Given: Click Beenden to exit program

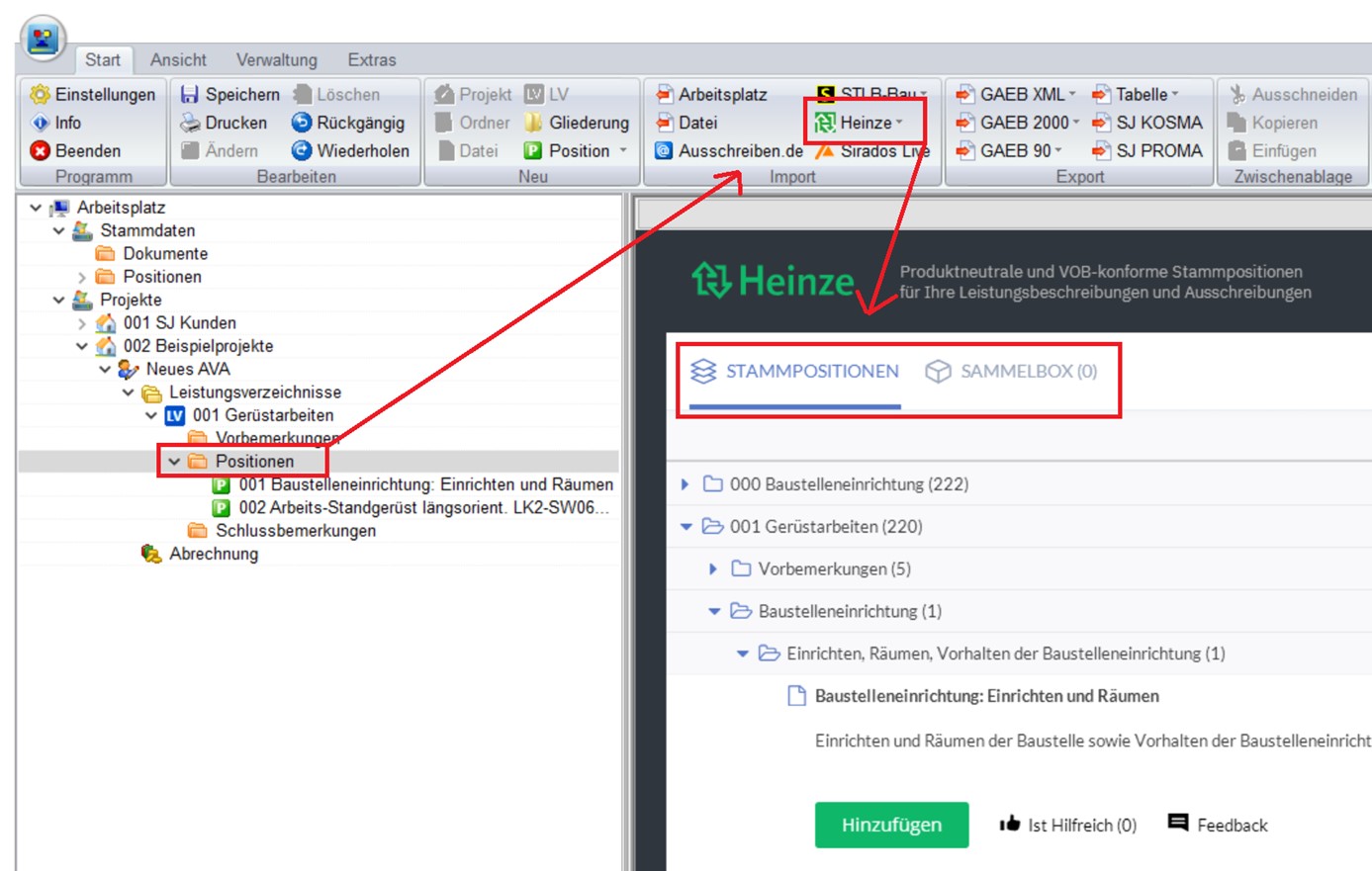Looking at the screenshot, I should (x=75, y=150).
